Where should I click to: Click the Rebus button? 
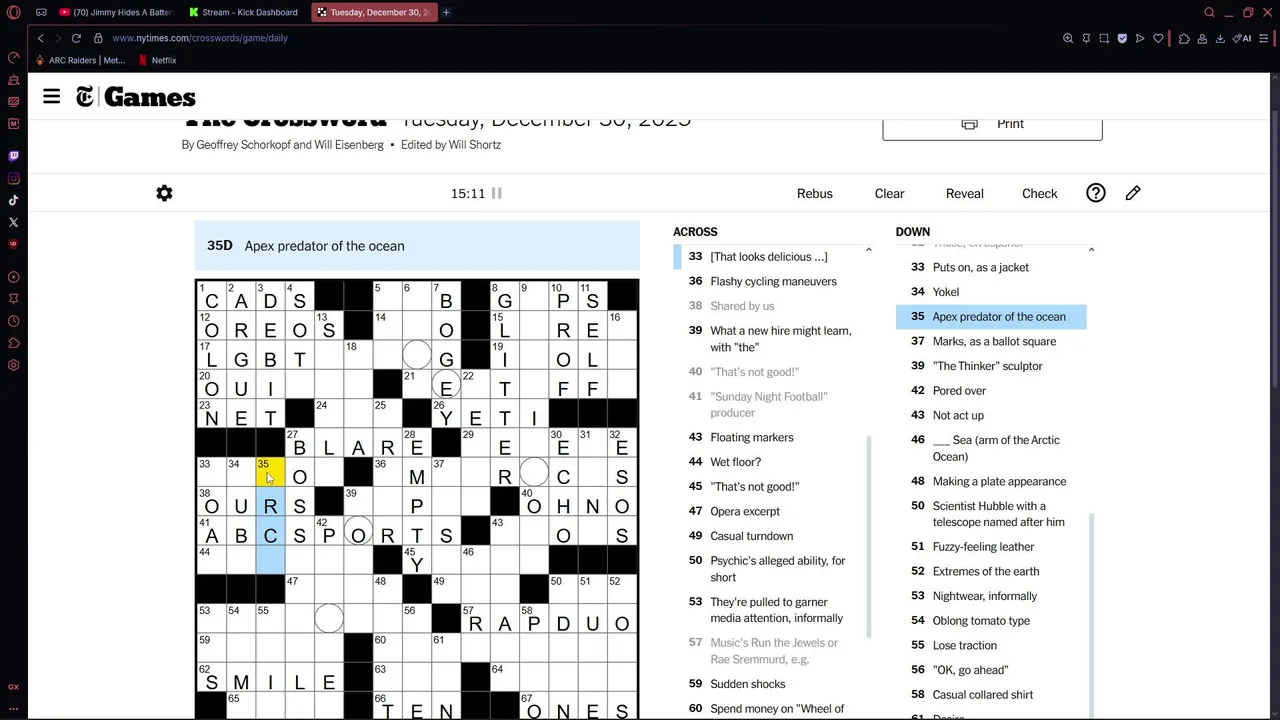coord(814,193)
